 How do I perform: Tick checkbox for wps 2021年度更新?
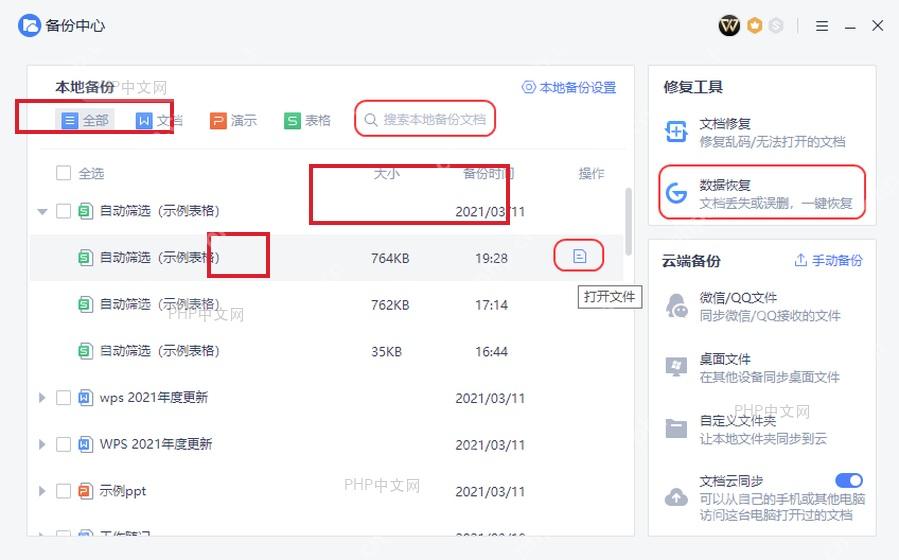click(x=63, y=398)
